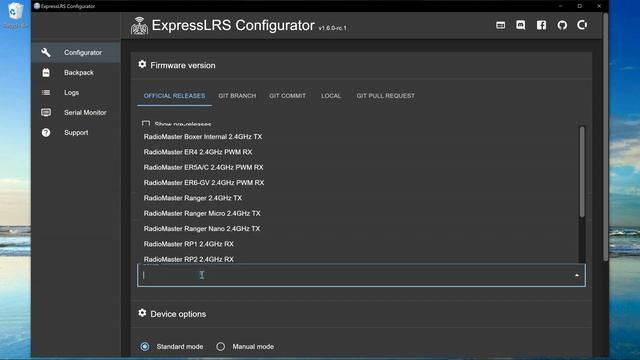Select the Standard mode radio button
The height and width of the screenshot is (360, 640).
click(145, 347)
